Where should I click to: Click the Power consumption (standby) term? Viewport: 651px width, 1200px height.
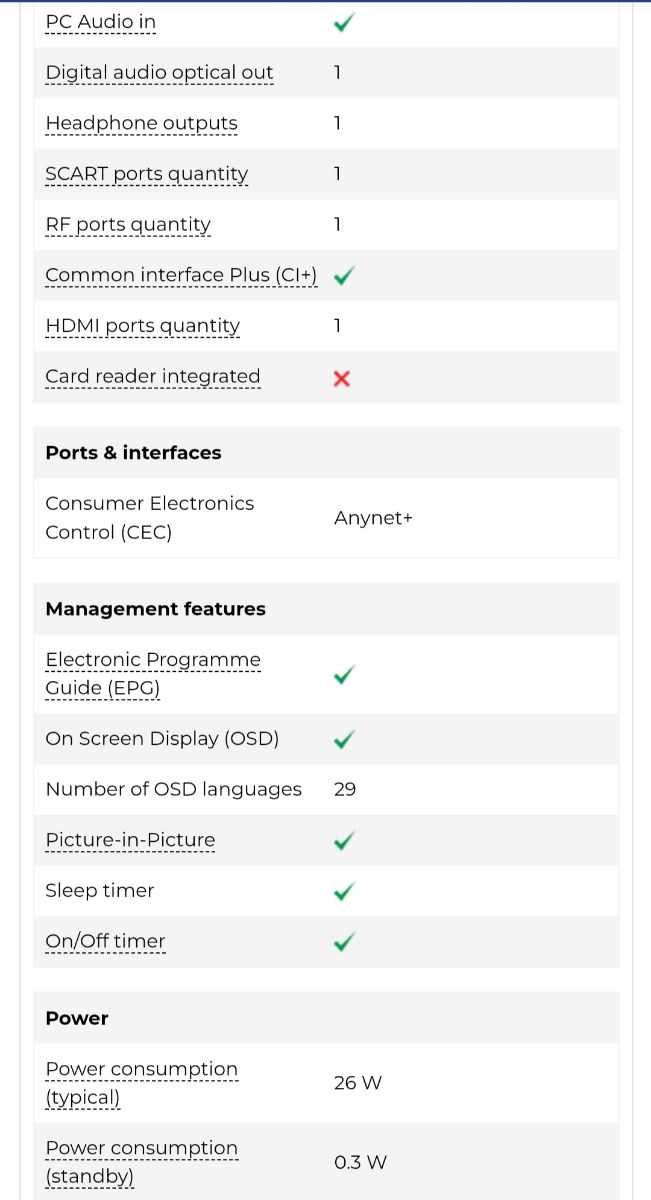click(x=141, y=1162)
